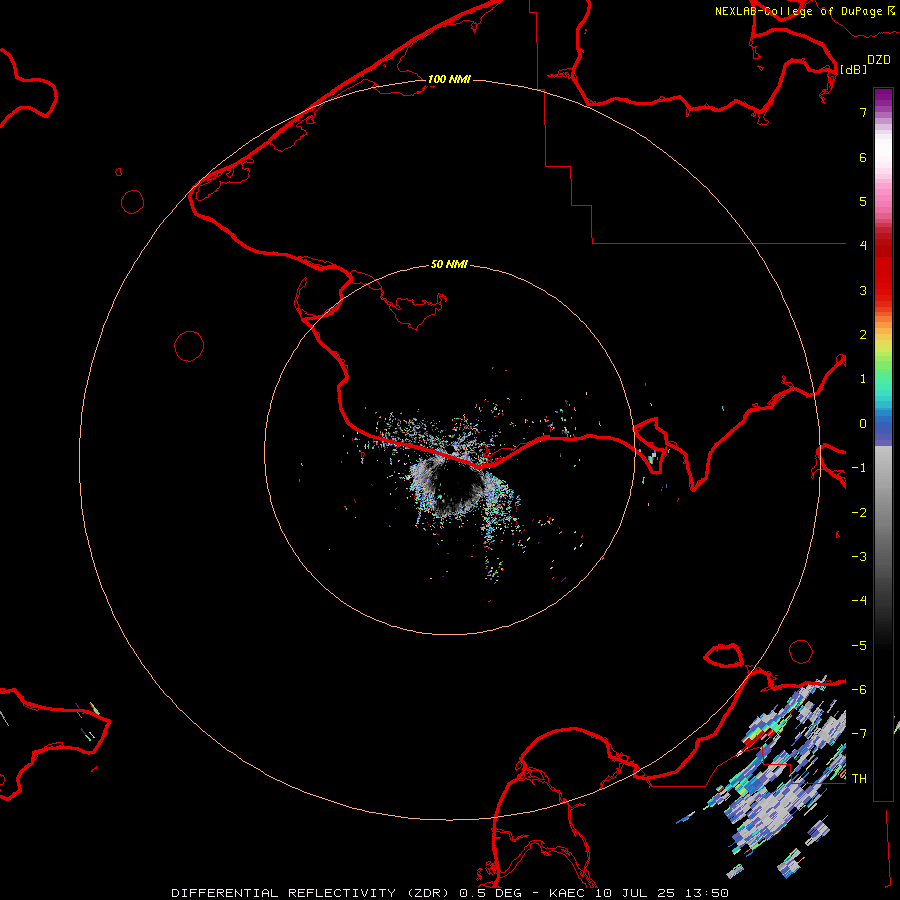The width and height of the screenshot is (900, 900).
Task: Click the legend value 4
Action: pyautogui.click(x=863, y=246)
